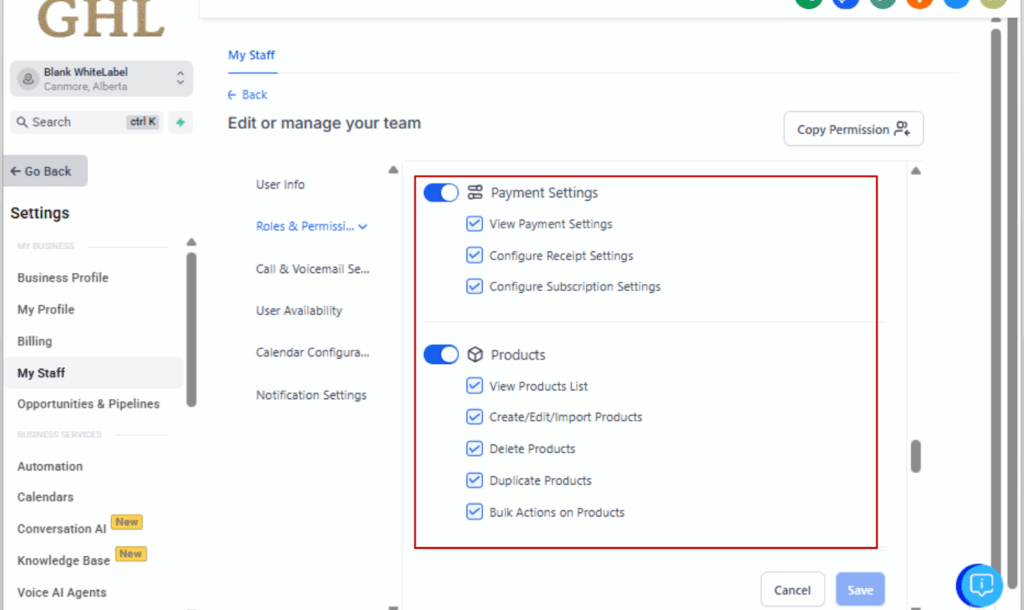Turn off the Payment Settings toggle
The width and height of the screenshot is (1024, 610).
tap(441, 193)
